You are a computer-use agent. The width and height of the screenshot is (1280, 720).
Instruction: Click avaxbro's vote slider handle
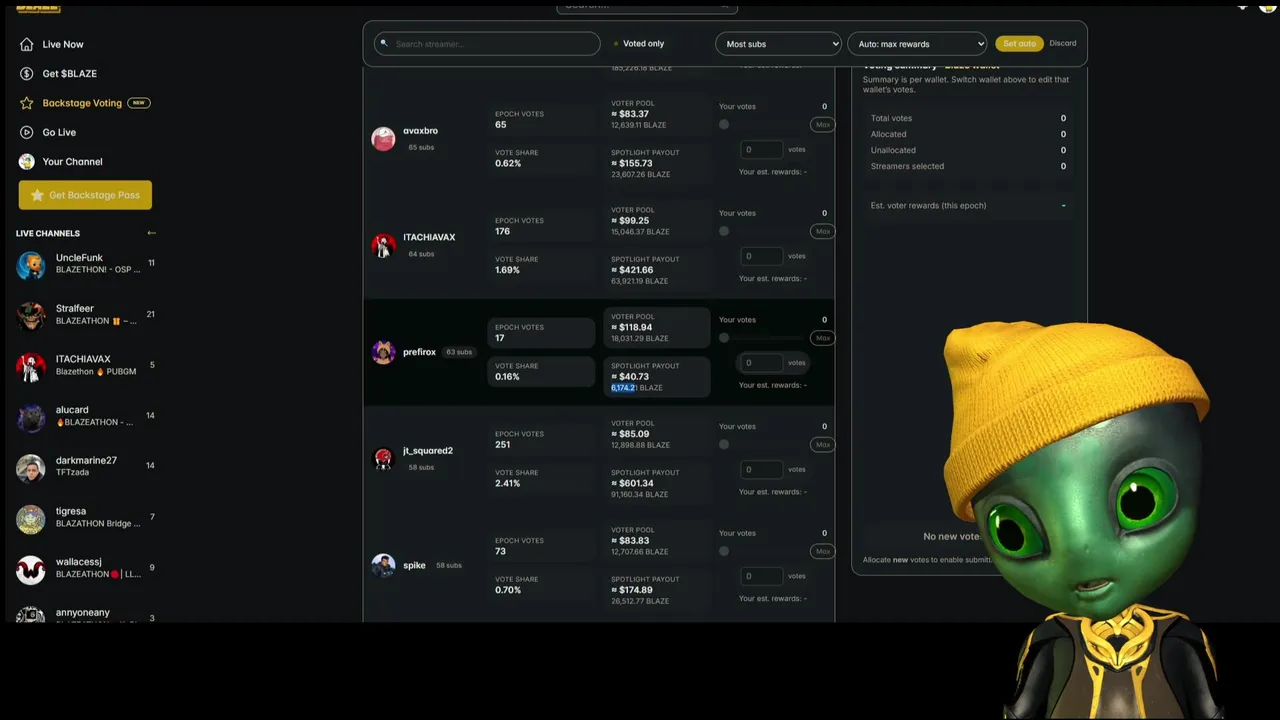click(724, 125)
